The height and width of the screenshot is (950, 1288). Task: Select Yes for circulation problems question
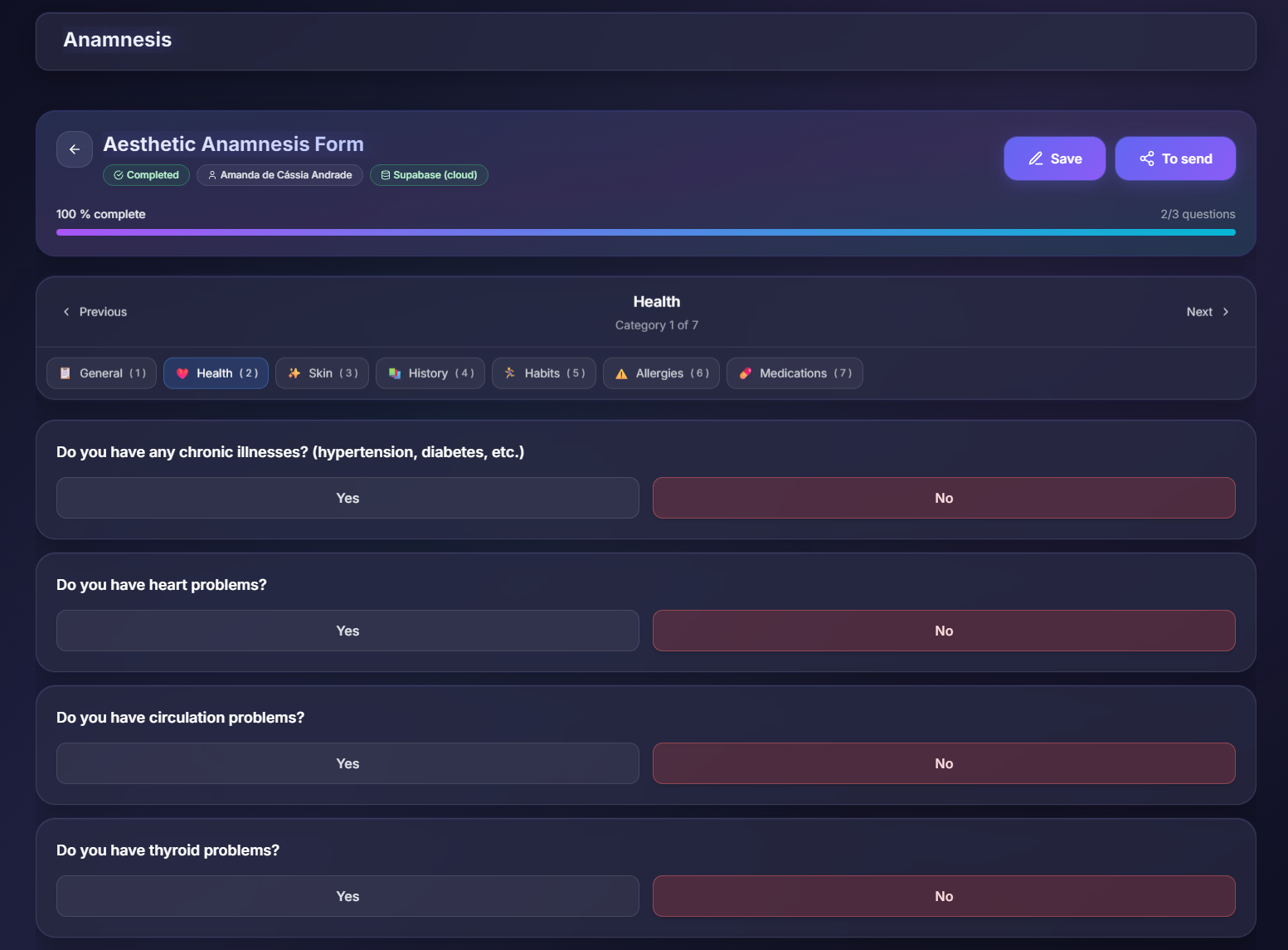tap(348, 763)
